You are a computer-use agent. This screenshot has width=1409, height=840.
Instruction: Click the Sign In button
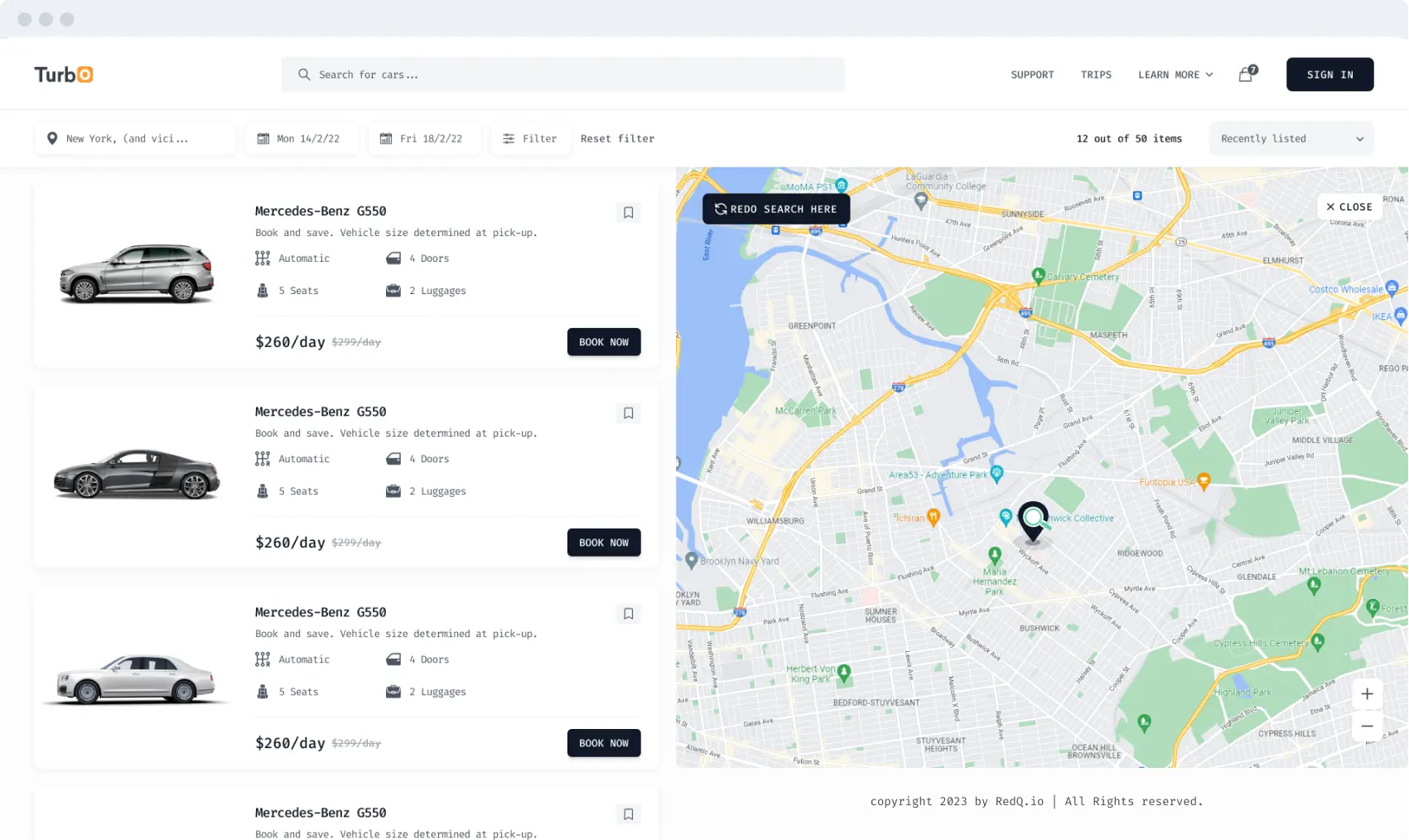point(1329,75)
